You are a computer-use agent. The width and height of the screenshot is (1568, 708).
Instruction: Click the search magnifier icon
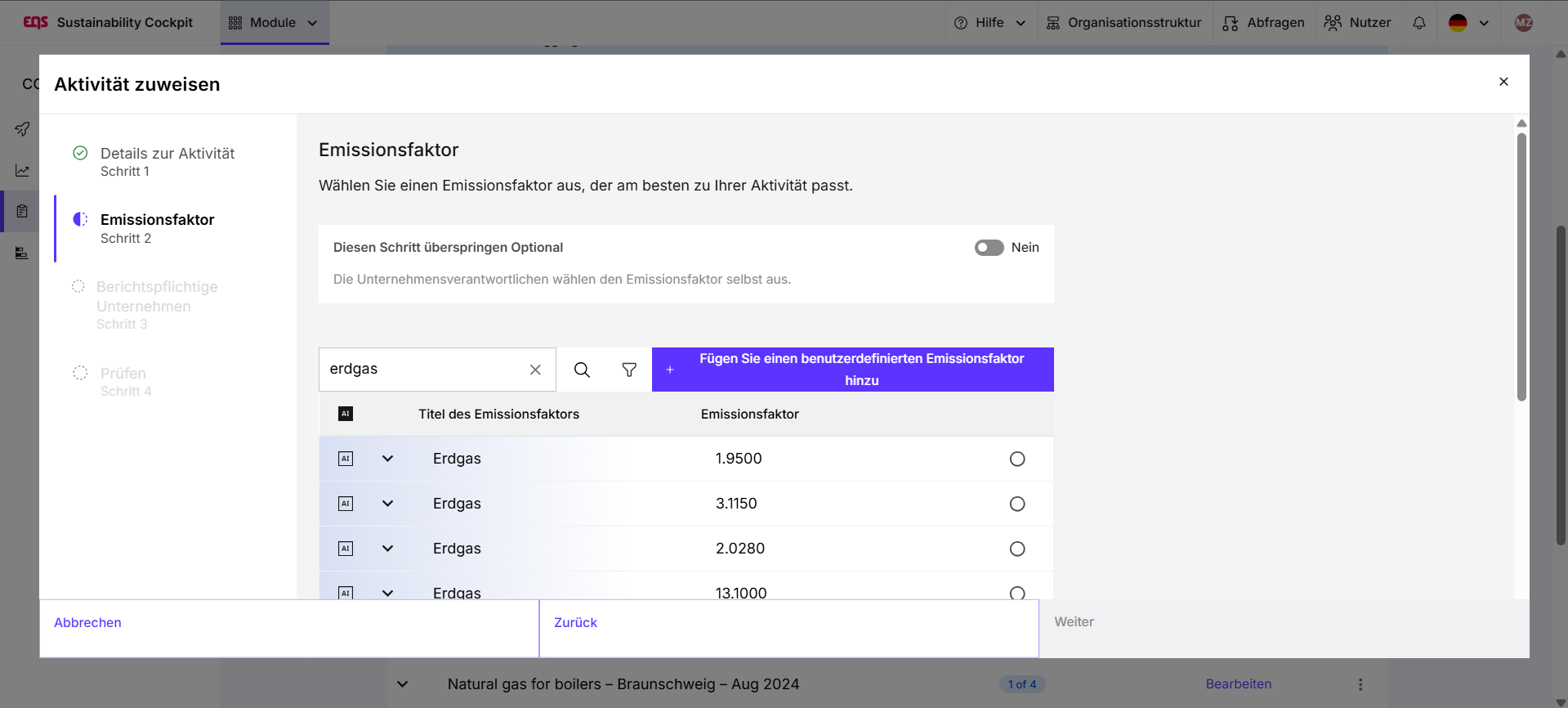click(582, 370)
